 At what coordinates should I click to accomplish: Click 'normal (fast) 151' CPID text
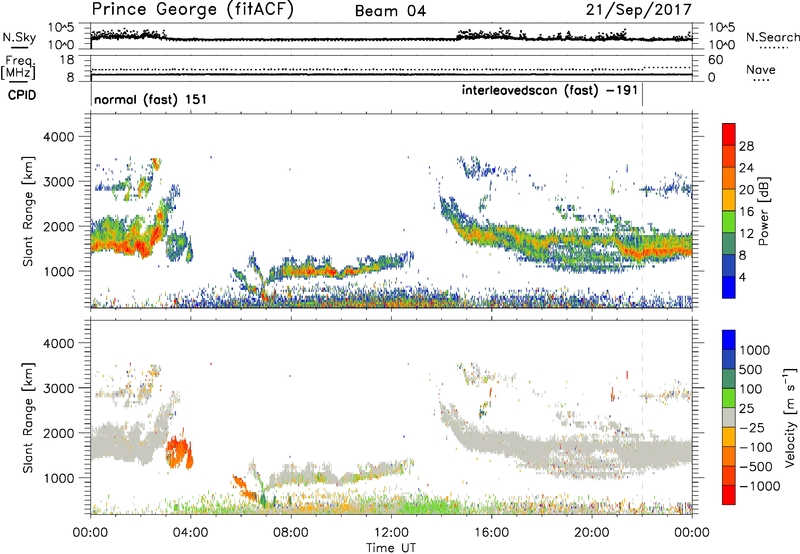pos(151,99)
